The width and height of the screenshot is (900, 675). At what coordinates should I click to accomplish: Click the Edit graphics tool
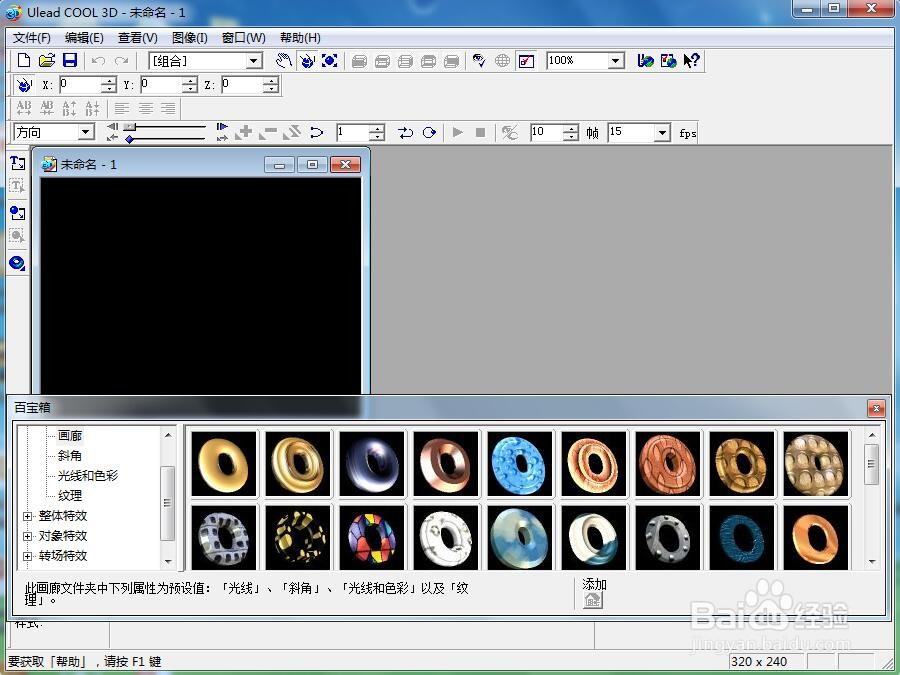click(17, 235)
